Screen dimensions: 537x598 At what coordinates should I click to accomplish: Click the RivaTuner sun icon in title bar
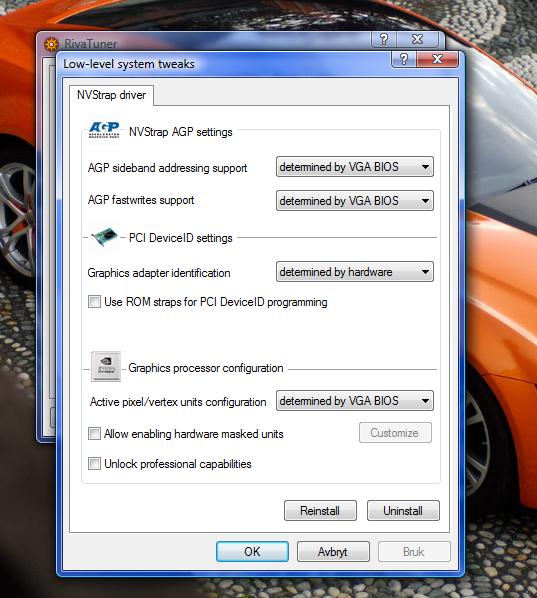pos(51,45)
